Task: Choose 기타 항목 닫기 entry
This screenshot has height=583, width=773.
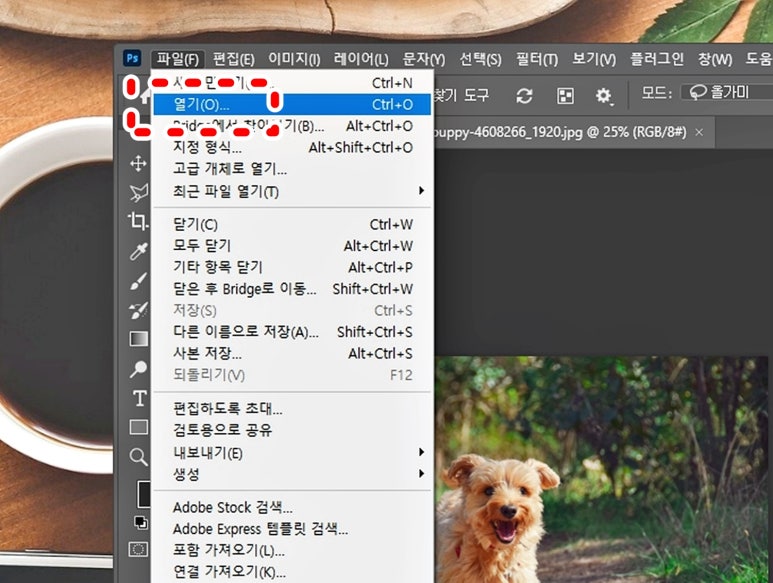Action: coord(292,267)
